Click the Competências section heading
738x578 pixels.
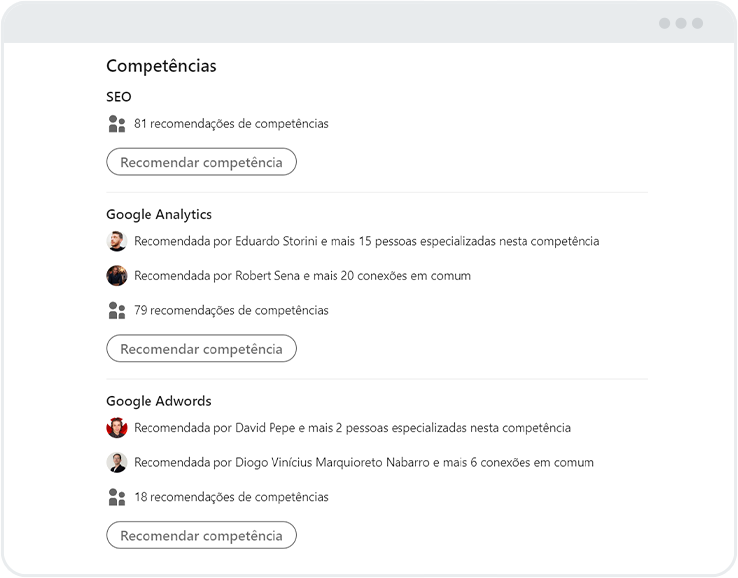tap(161, 66)
